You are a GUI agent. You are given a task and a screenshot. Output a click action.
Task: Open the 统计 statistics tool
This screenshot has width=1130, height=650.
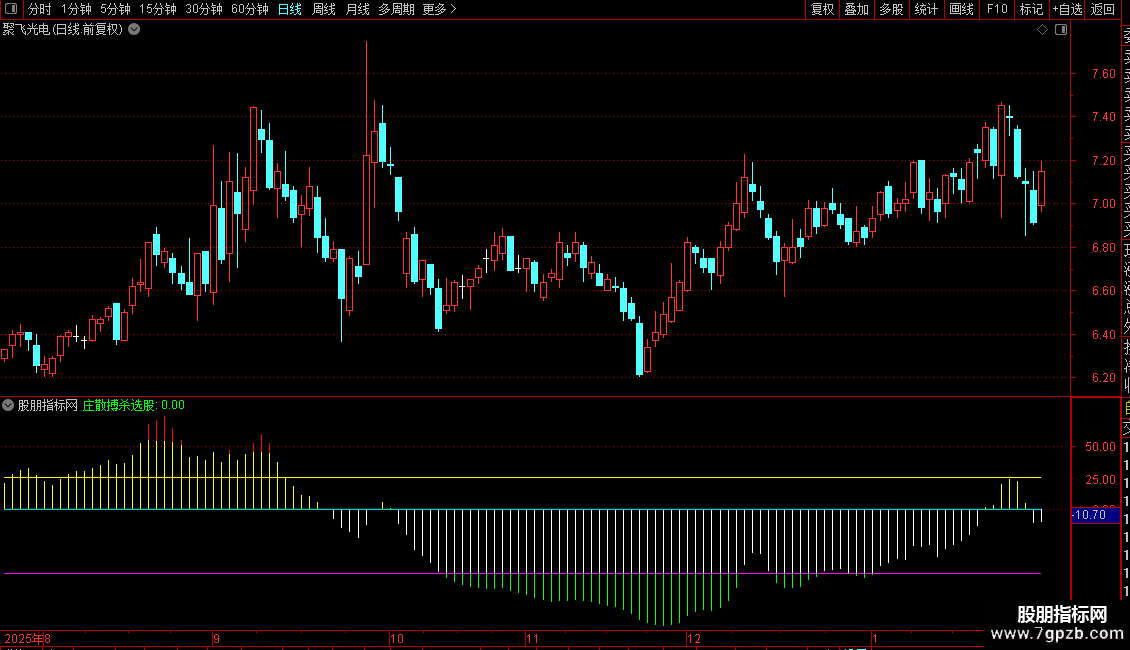pyautogui.click(x=926, y=9)
